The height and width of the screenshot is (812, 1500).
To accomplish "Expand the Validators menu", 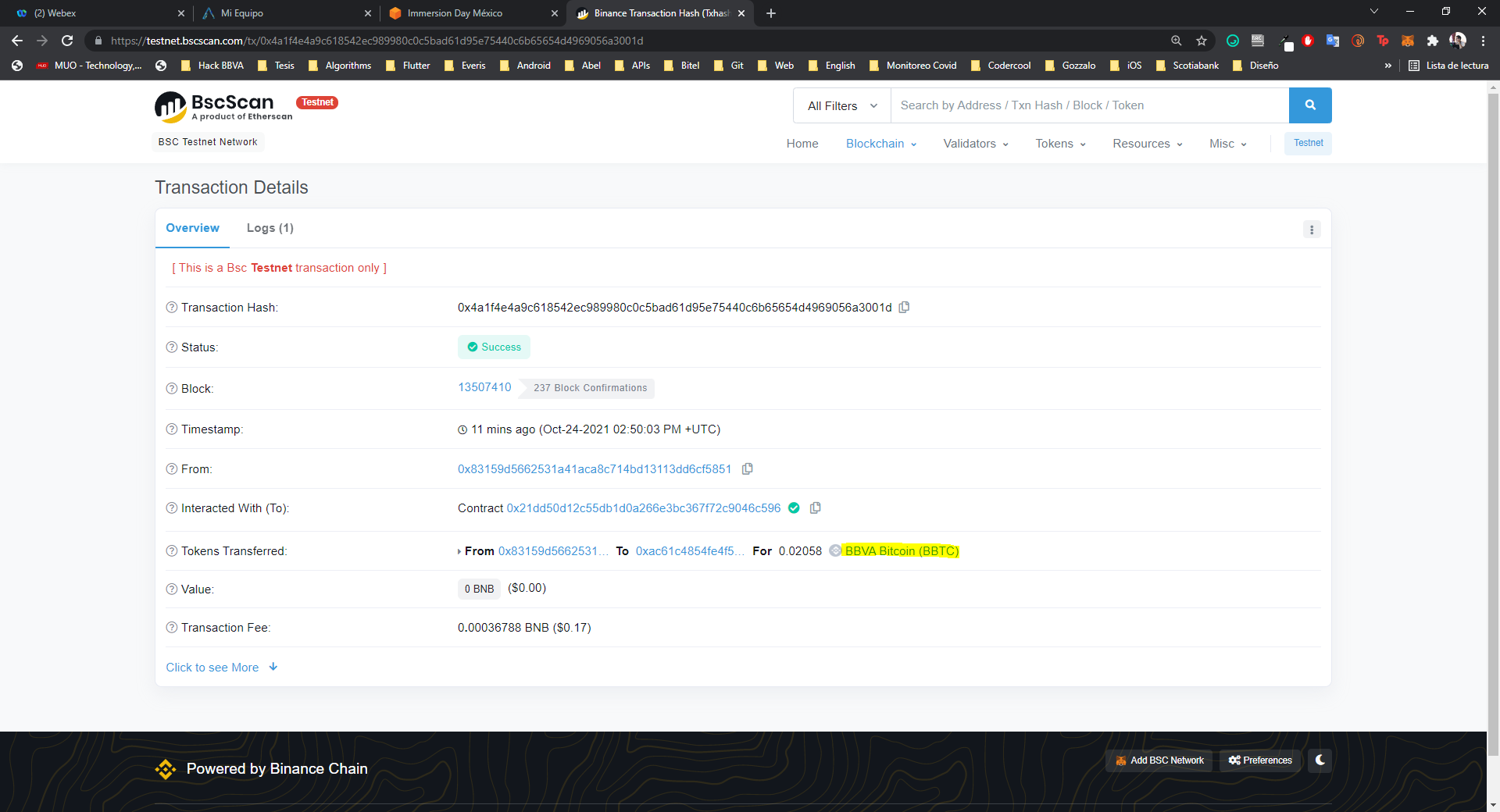I will click(x=976, y=144).
